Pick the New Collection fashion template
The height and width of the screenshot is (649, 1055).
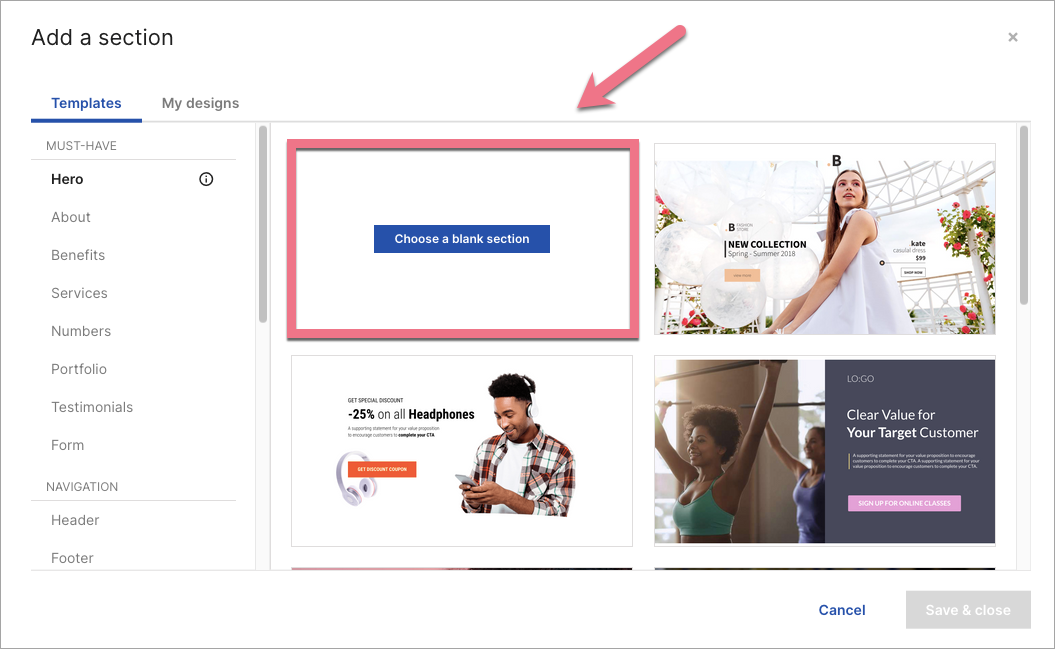point(824,238)
